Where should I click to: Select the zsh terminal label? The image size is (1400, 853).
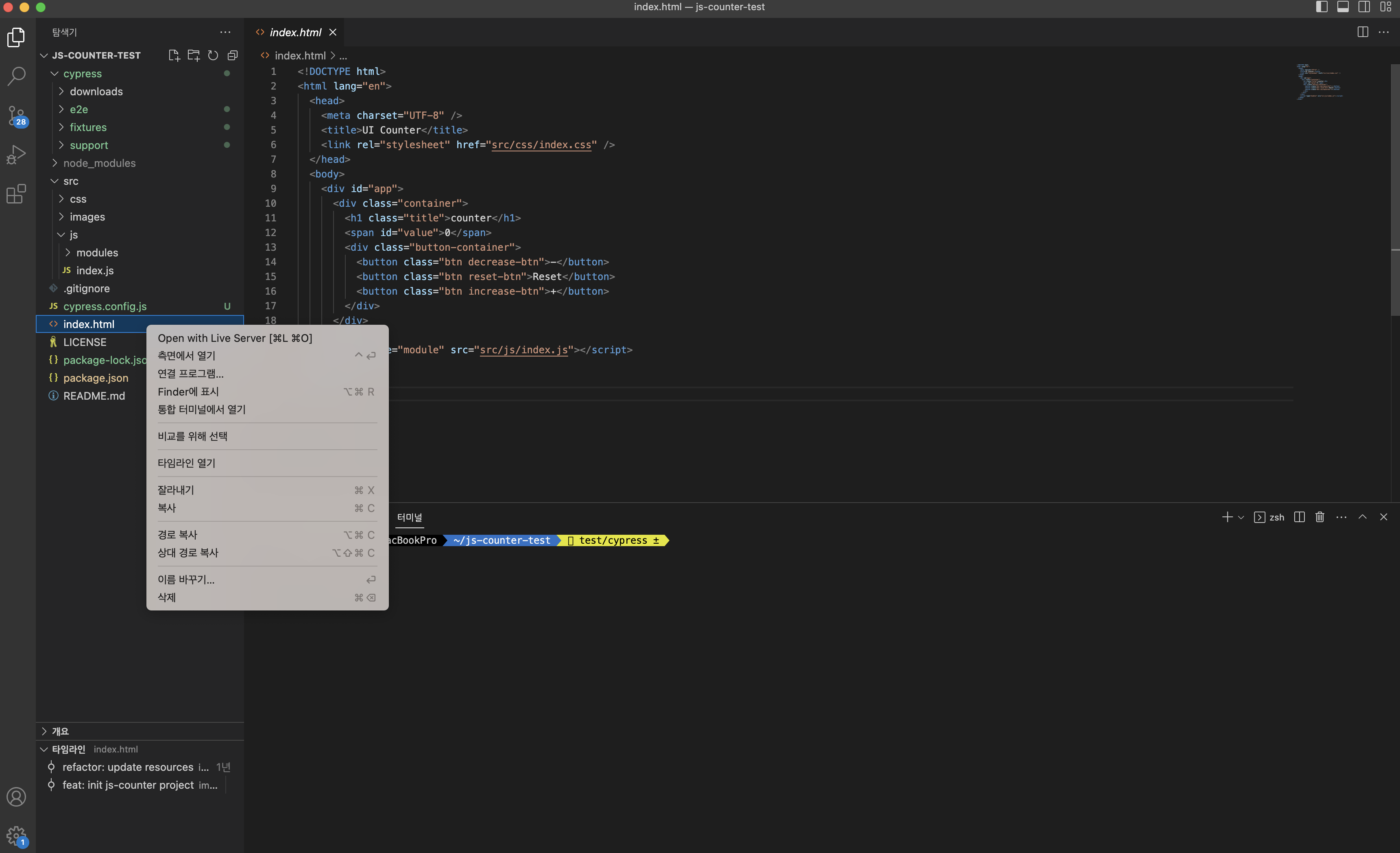click(x=1269, y=517)
